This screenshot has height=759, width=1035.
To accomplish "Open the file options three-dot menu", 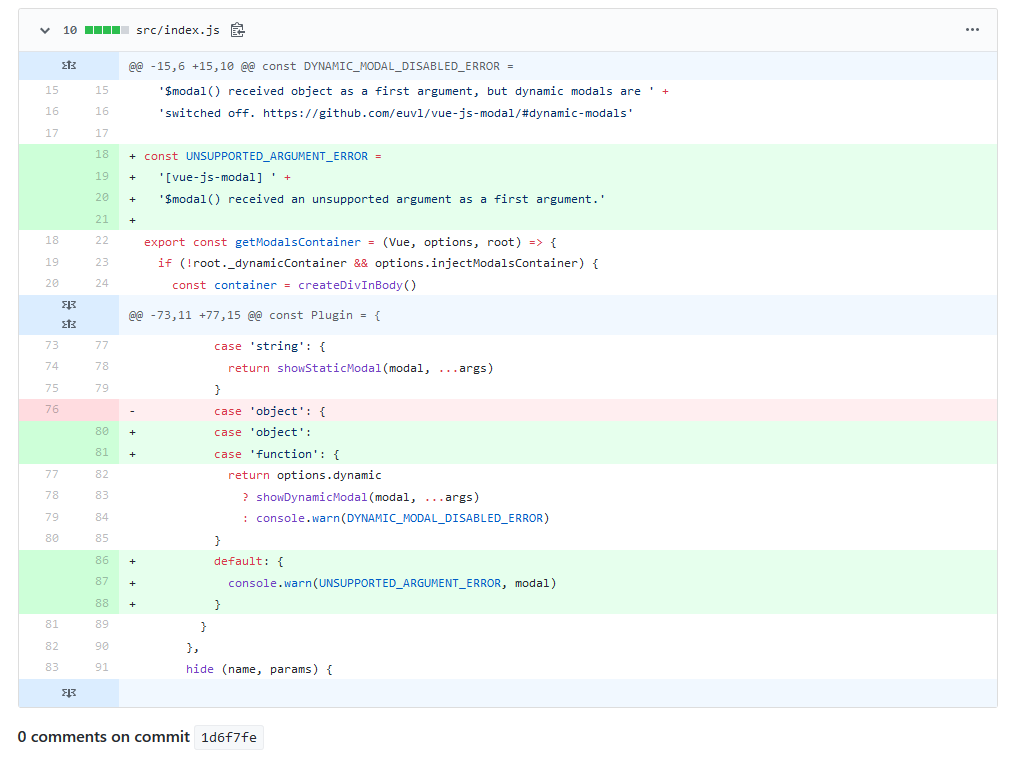I will pos(972,30).
